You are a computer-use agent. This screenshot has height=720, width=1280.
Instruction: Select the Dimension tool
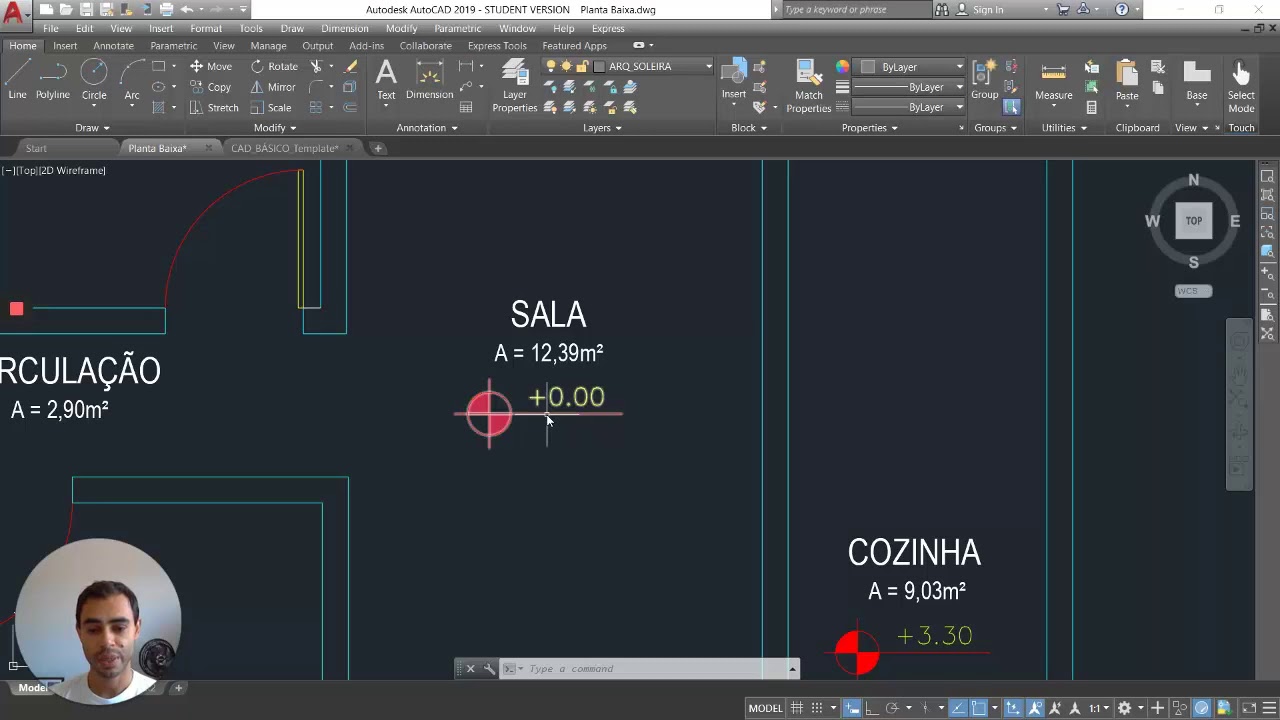point(429,80)
